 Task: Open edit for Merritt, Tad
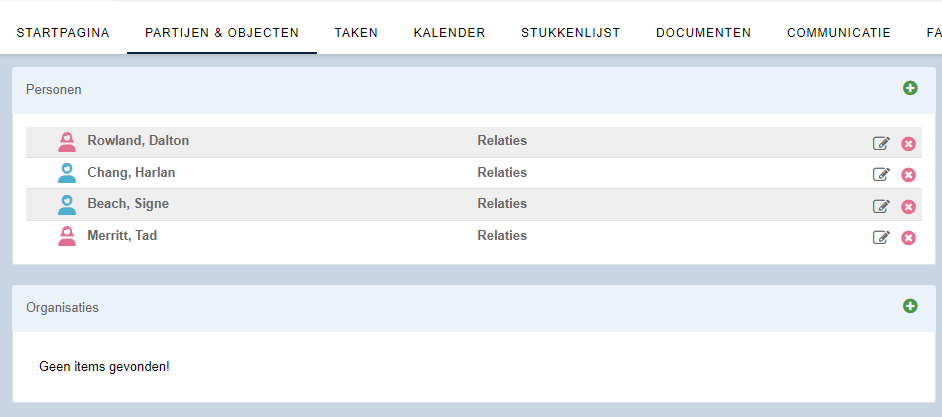pos(881,238)
